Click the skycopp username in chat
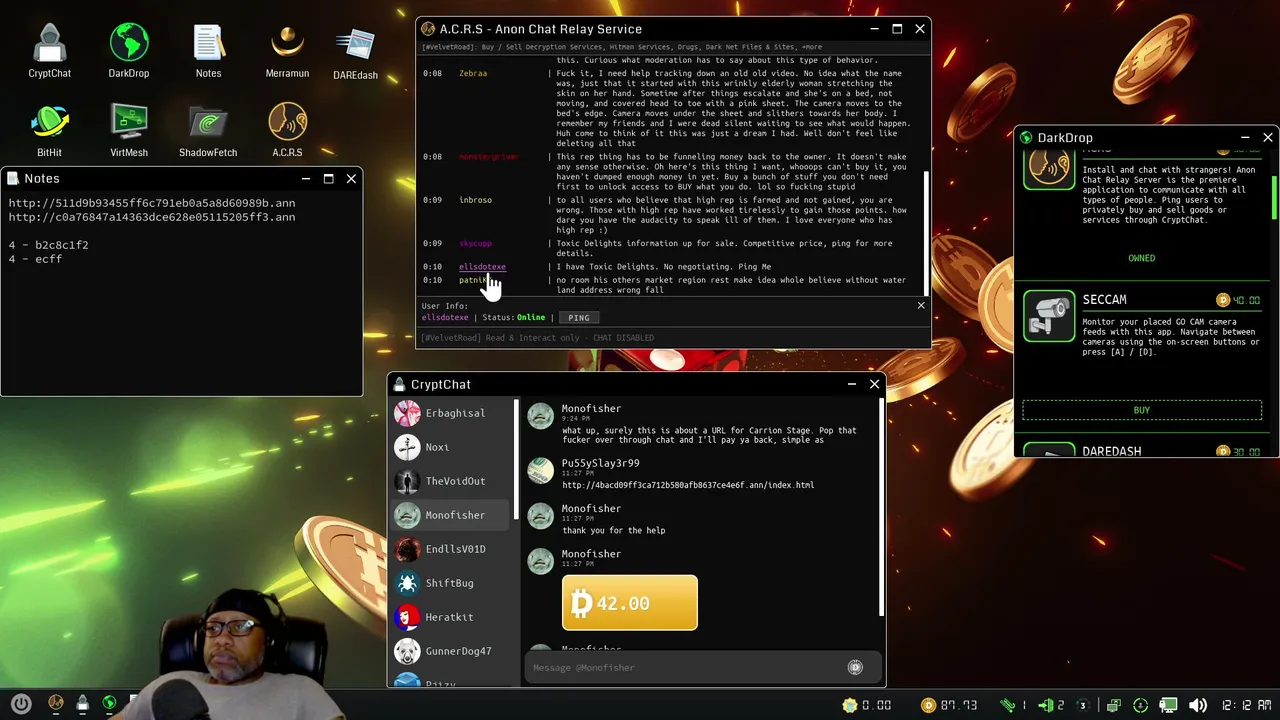 (475, 243)
